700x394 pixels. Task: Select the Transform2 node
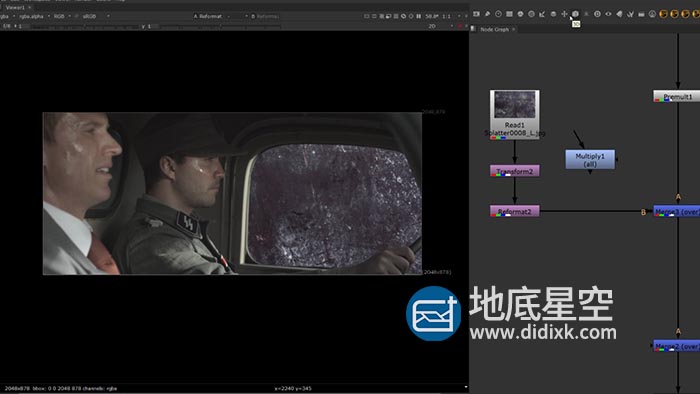pyautogui.click(x=514, y=171)
